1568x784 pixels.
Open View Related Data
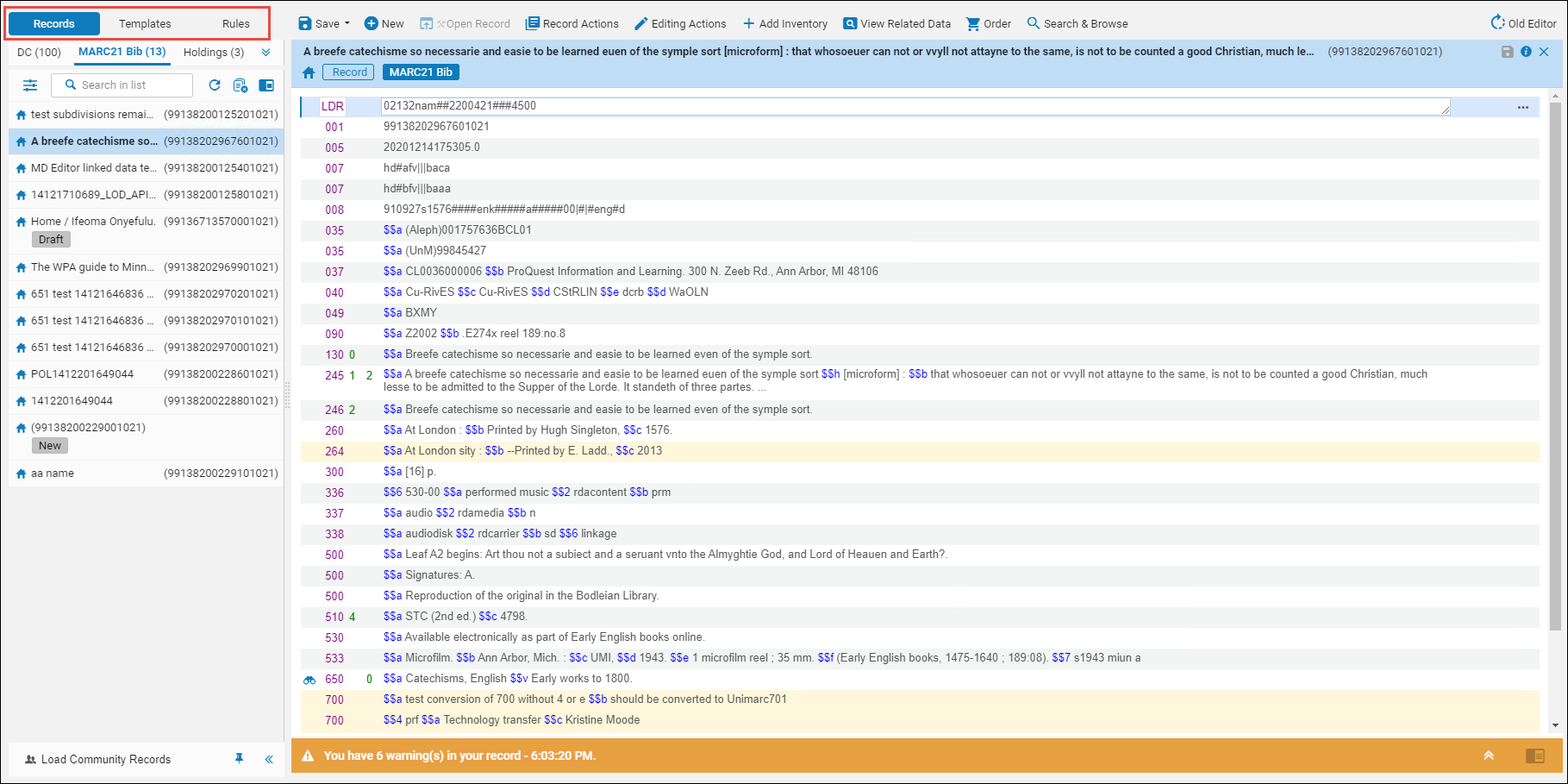click(x=896, y=24)
